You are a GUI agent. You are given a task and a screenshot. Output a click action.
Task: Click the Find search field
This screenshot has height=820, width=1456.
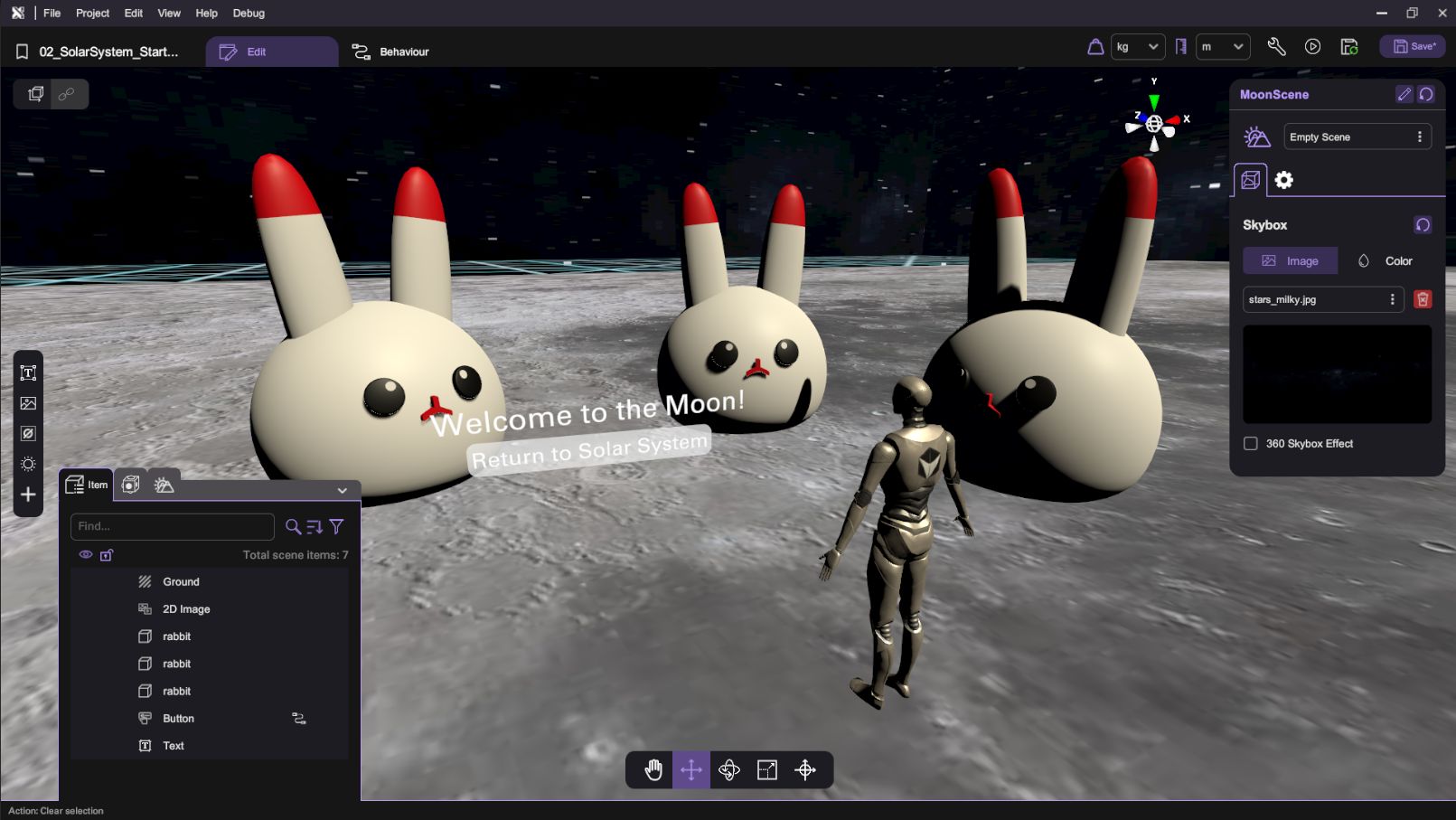(x=172, y=526)
